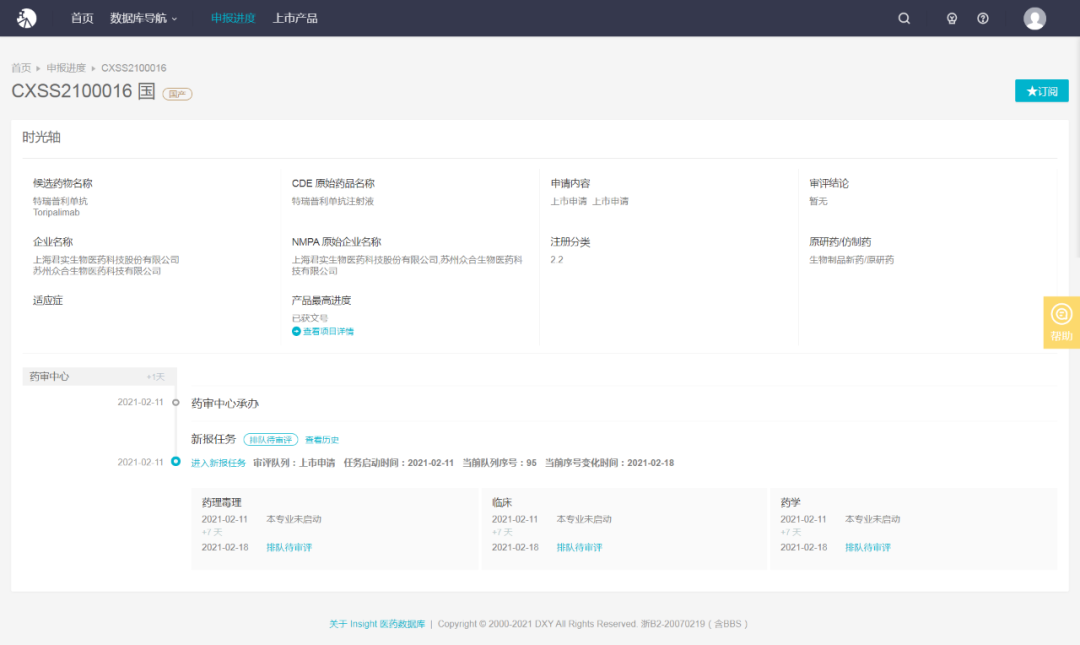Open the question mark help icon
Screen dimensions: 1080x645
tap(983, 19)
